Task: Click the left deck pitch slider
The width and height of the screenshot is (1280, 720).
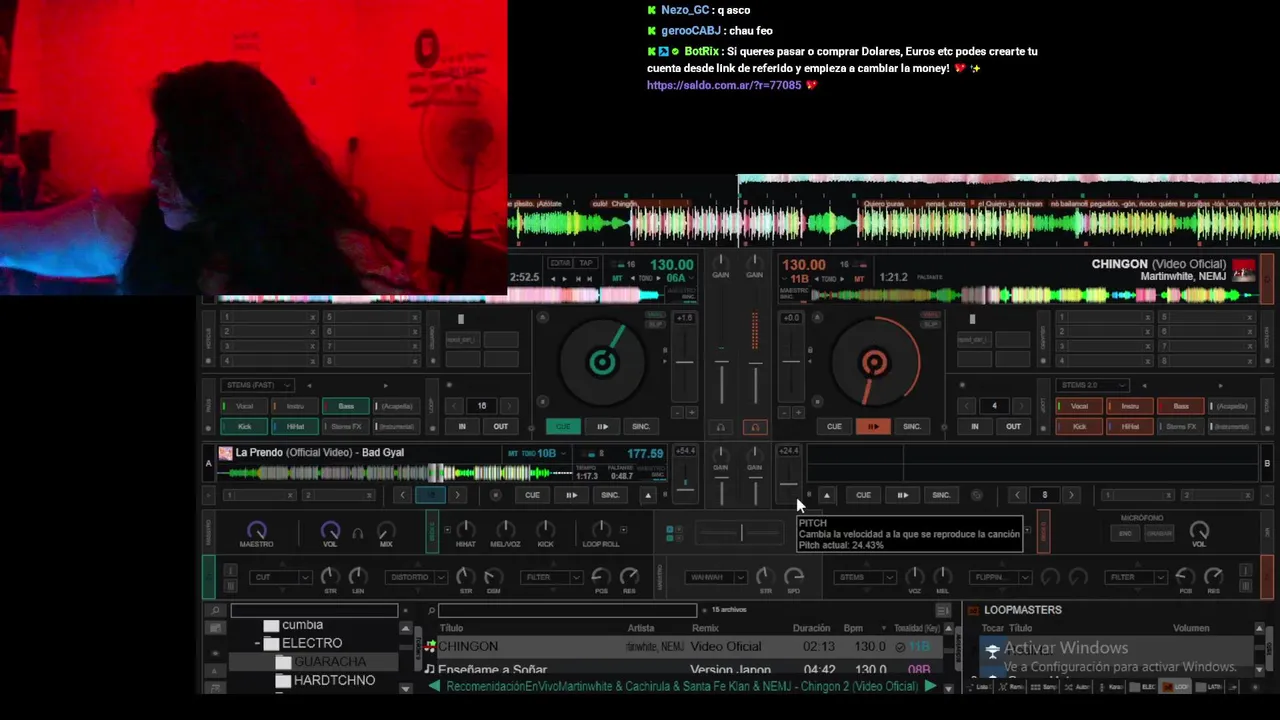Action: click(684, 364)
